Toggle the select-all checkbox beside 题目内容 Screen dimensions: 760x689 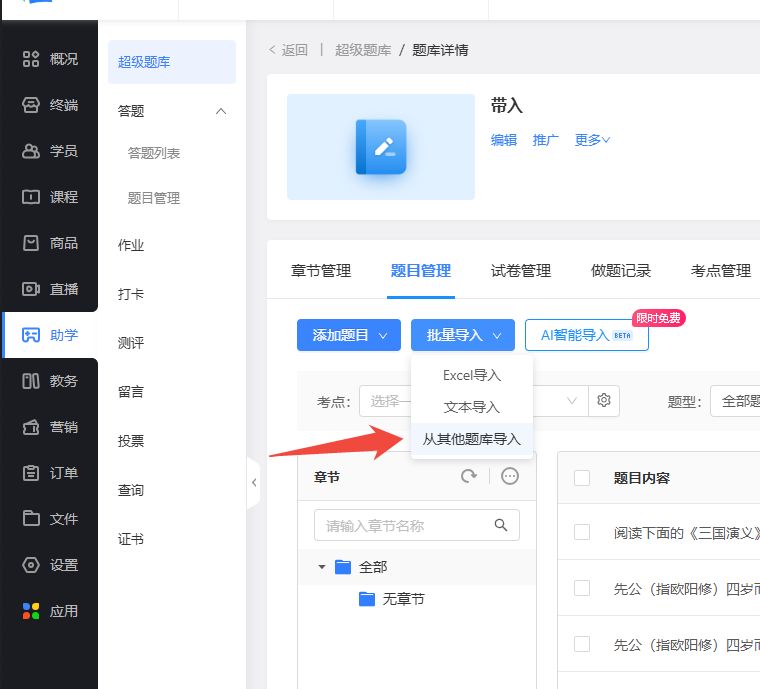(x=582, y=478)
